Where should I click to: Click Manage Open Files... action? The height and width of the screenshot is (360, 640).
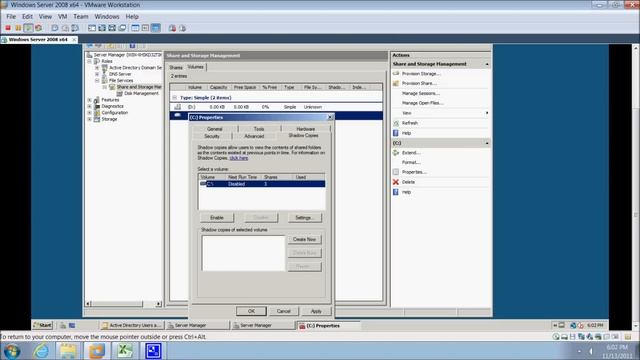(x=422, y=103)
